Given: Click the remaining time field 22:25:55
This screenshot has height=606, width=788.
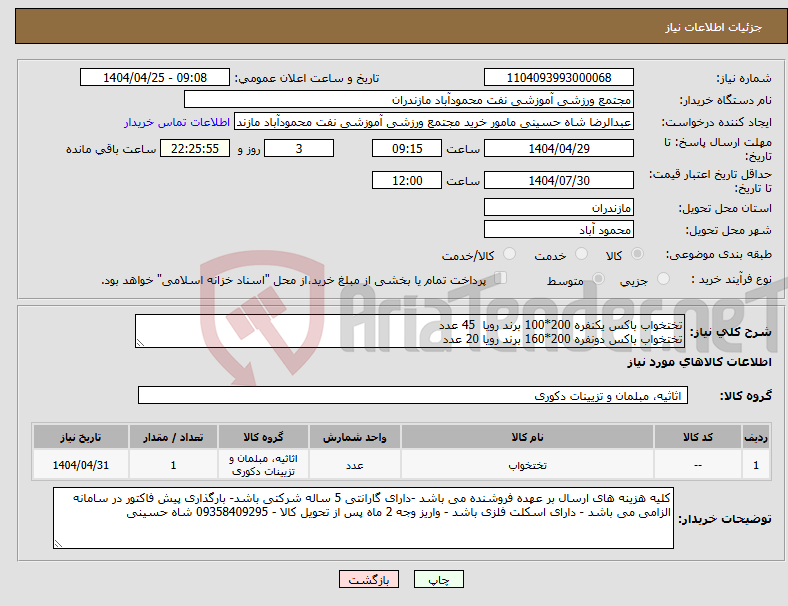Looking at the screenshot, I should click(x=195, y=149).
